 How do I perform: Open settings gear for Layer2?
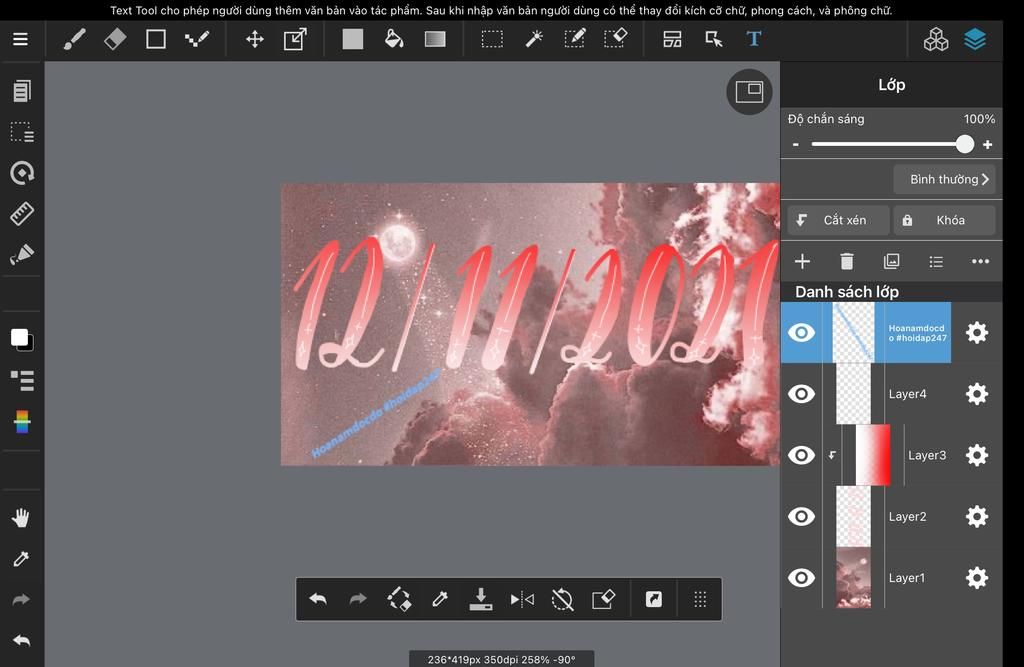tap(976, 517)
